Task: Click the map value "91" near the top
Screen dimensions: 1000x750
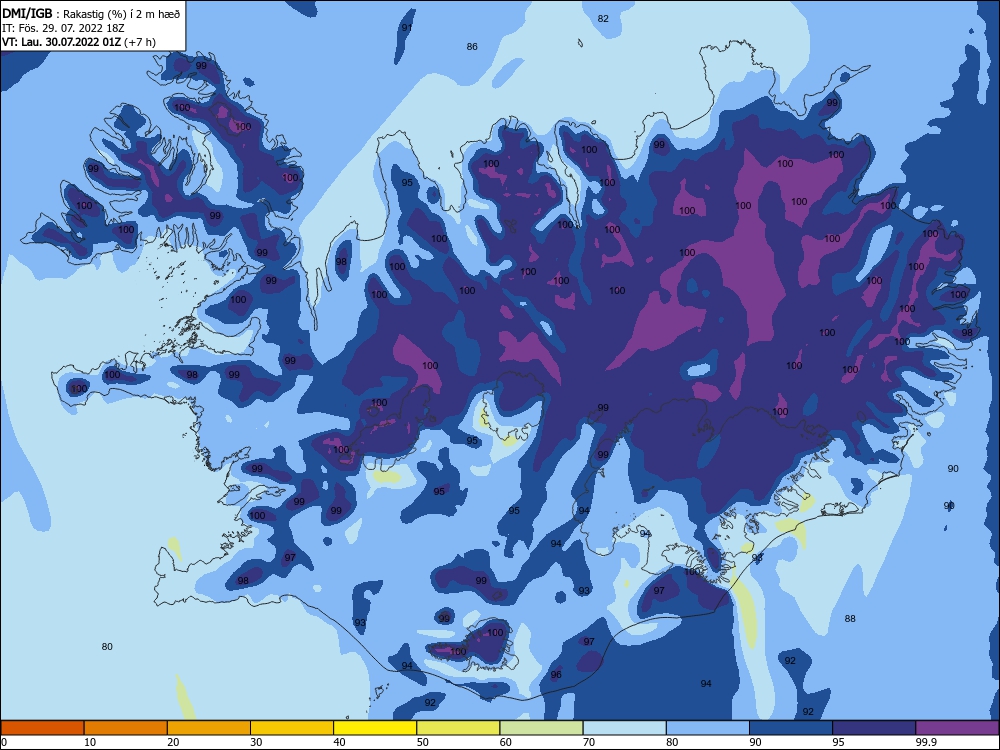Action: (407, 28)
